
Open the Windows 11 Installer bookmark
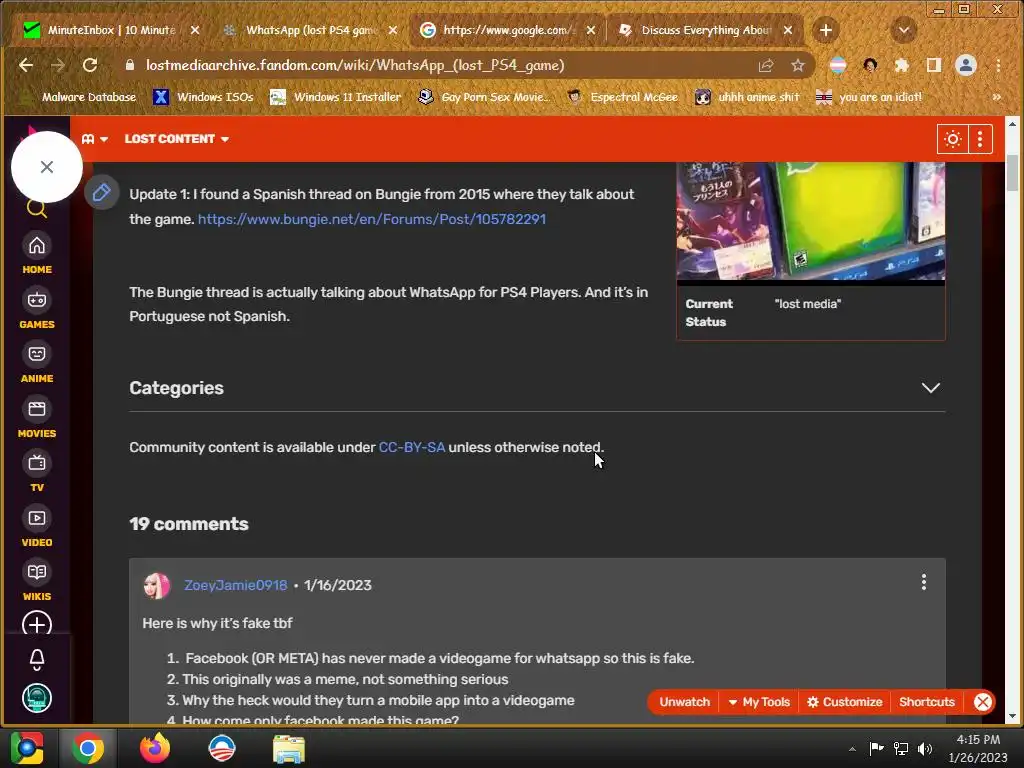pyautogui.click(x=336, y=97)
